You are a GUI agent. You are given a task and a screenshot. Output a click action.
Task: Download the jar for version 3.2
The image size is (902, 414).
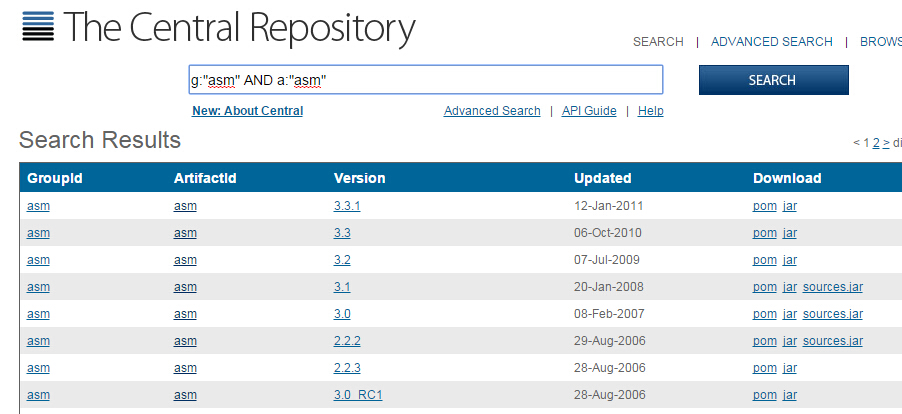pyautogui.click(x=789, y=260)
